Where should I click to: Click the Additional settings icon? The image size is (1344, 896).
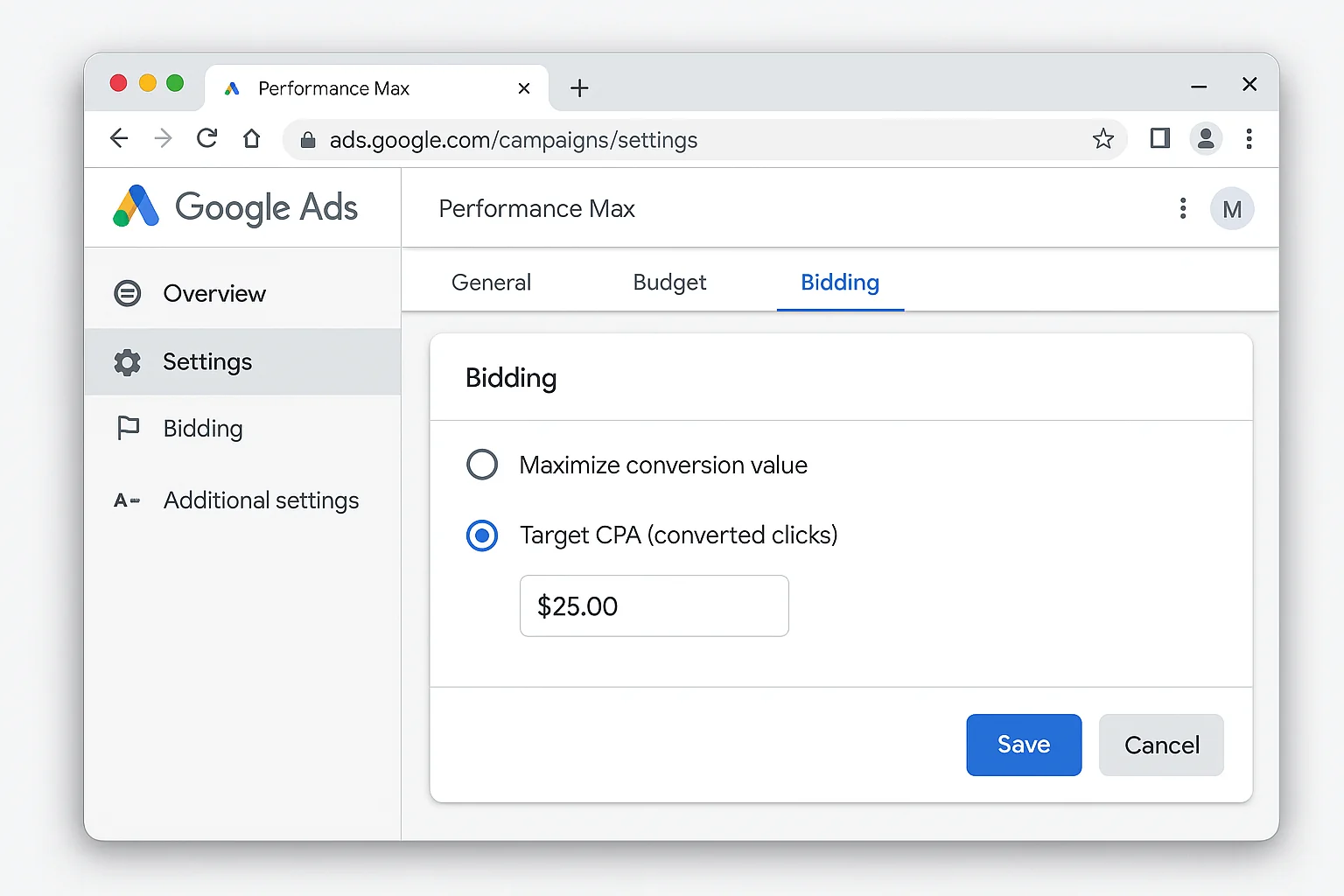[x=128, y=500]
